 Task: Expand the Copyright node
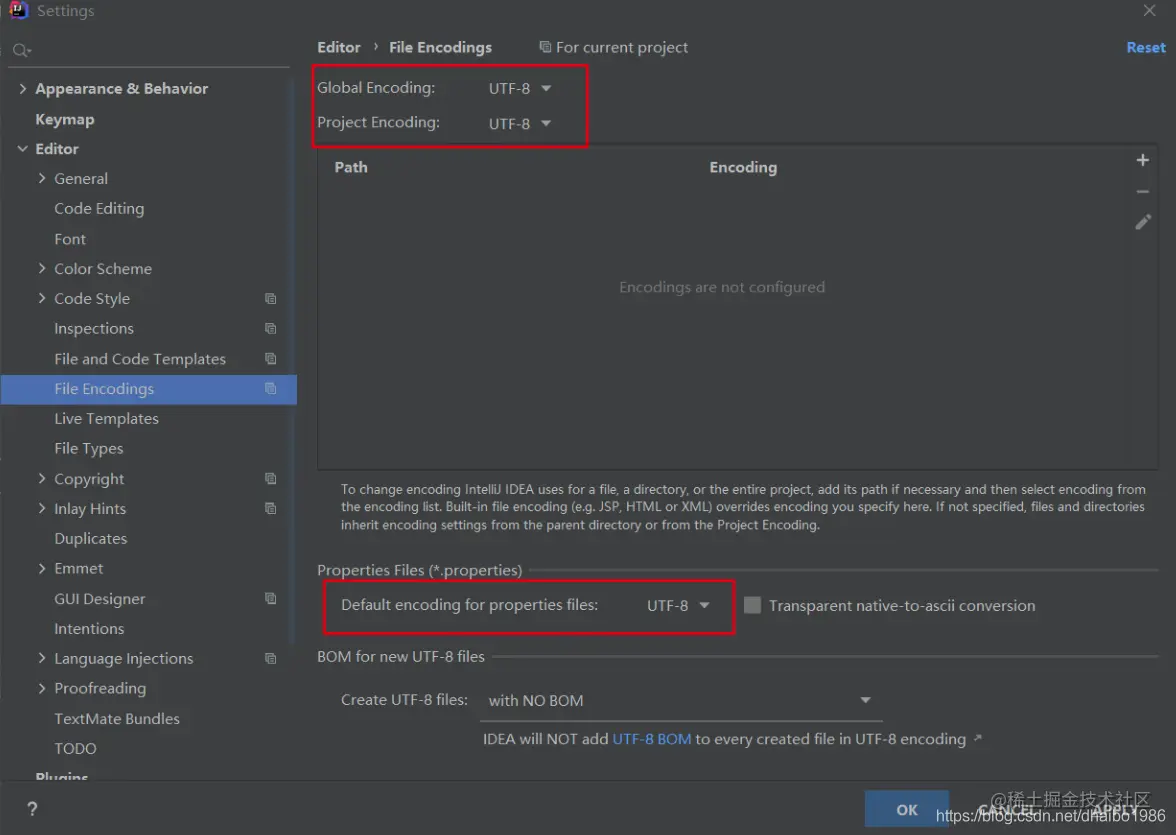point(42,479)
